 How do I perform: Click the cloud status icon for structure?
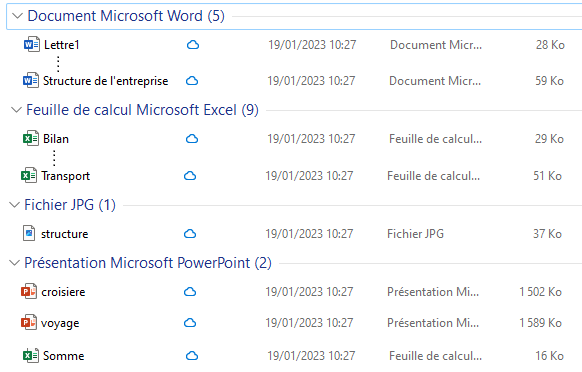coord(190,234)
